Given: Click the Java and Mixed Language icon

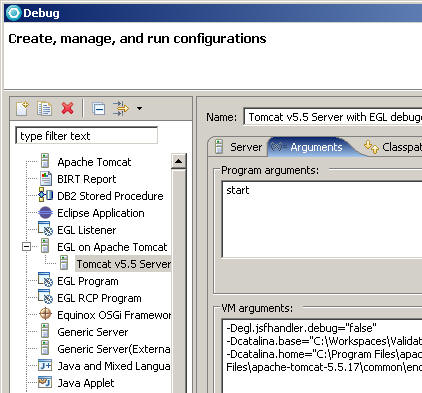Looking at the screenshot, I should tap(45, 365).
